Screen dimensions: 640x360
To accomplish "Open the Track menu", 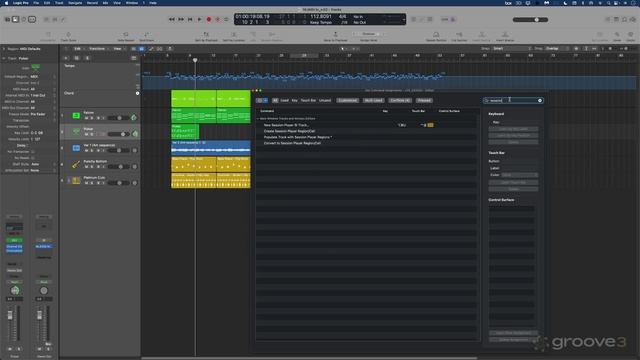I will 59,2.
